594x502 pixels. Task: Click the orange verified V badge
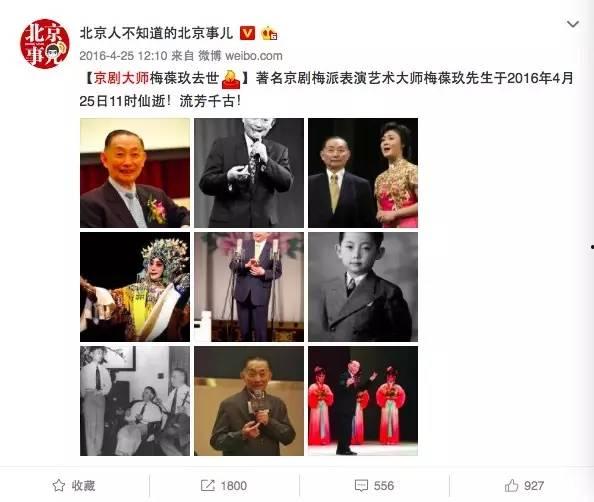(247, 33)
